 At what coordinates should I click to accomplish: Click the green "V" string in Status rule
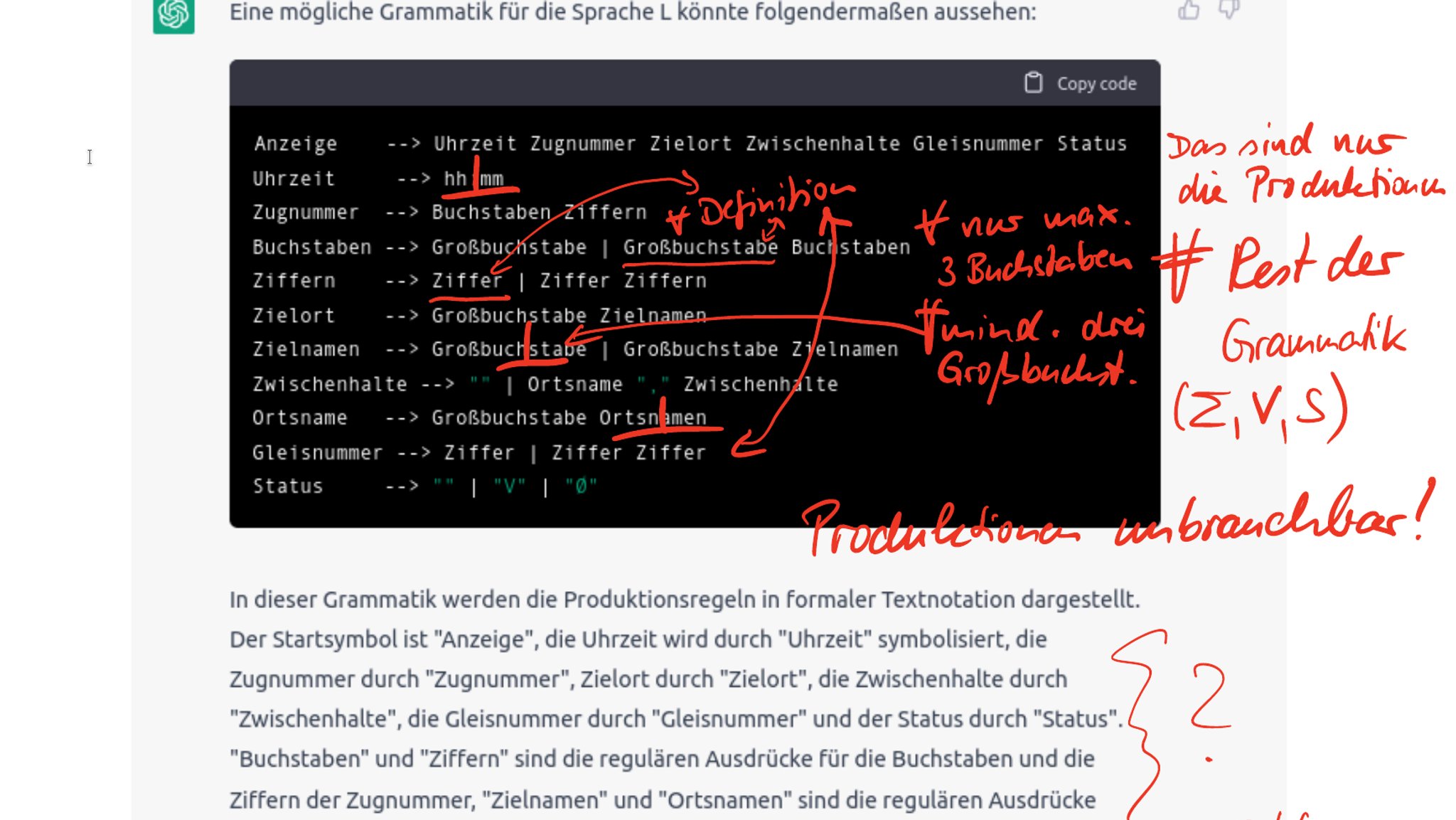pos(510,486)
